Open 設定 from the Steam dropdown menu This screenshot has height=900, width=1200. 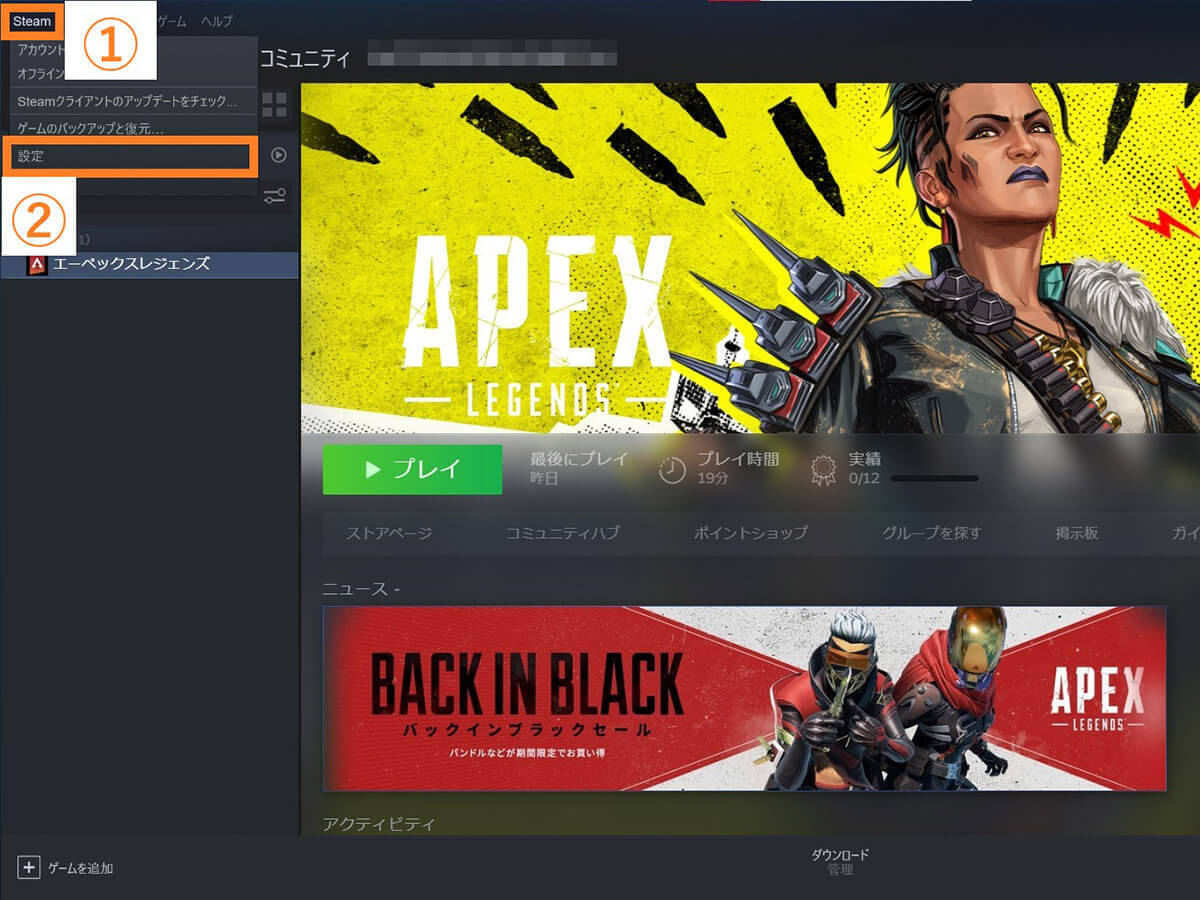(129, 156)
